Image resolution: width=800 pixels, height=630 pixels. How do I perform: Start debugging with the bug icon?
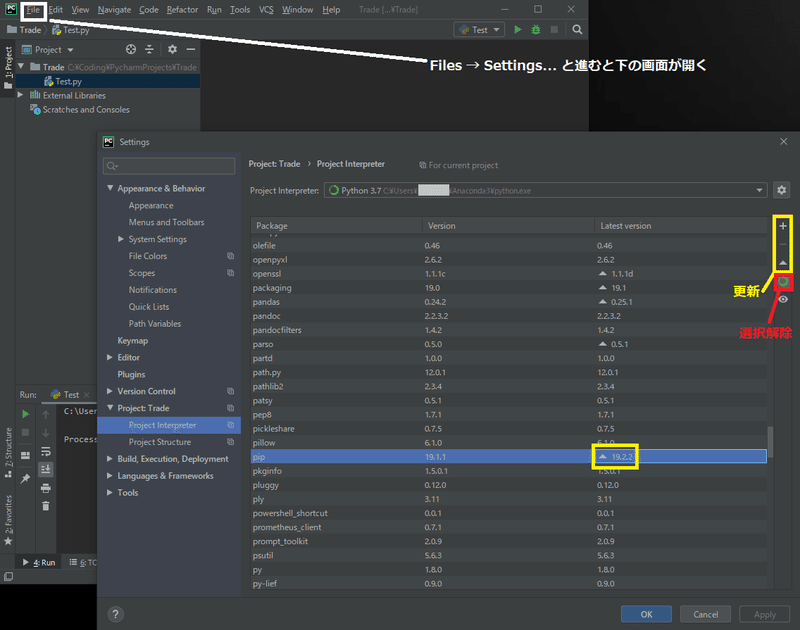[536, 30]
